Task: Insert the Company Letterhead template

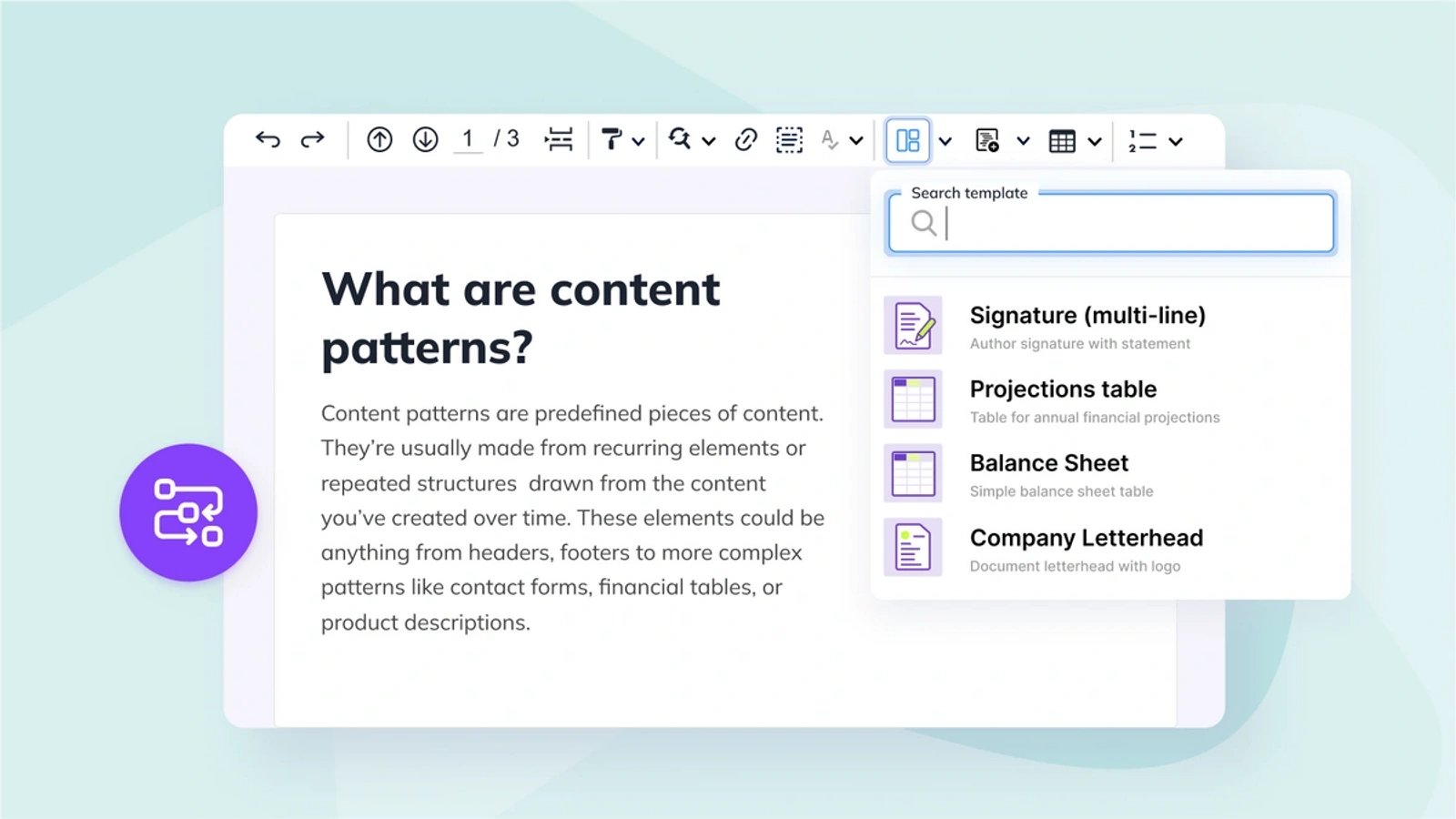Action: click(x=1110, y=548)
